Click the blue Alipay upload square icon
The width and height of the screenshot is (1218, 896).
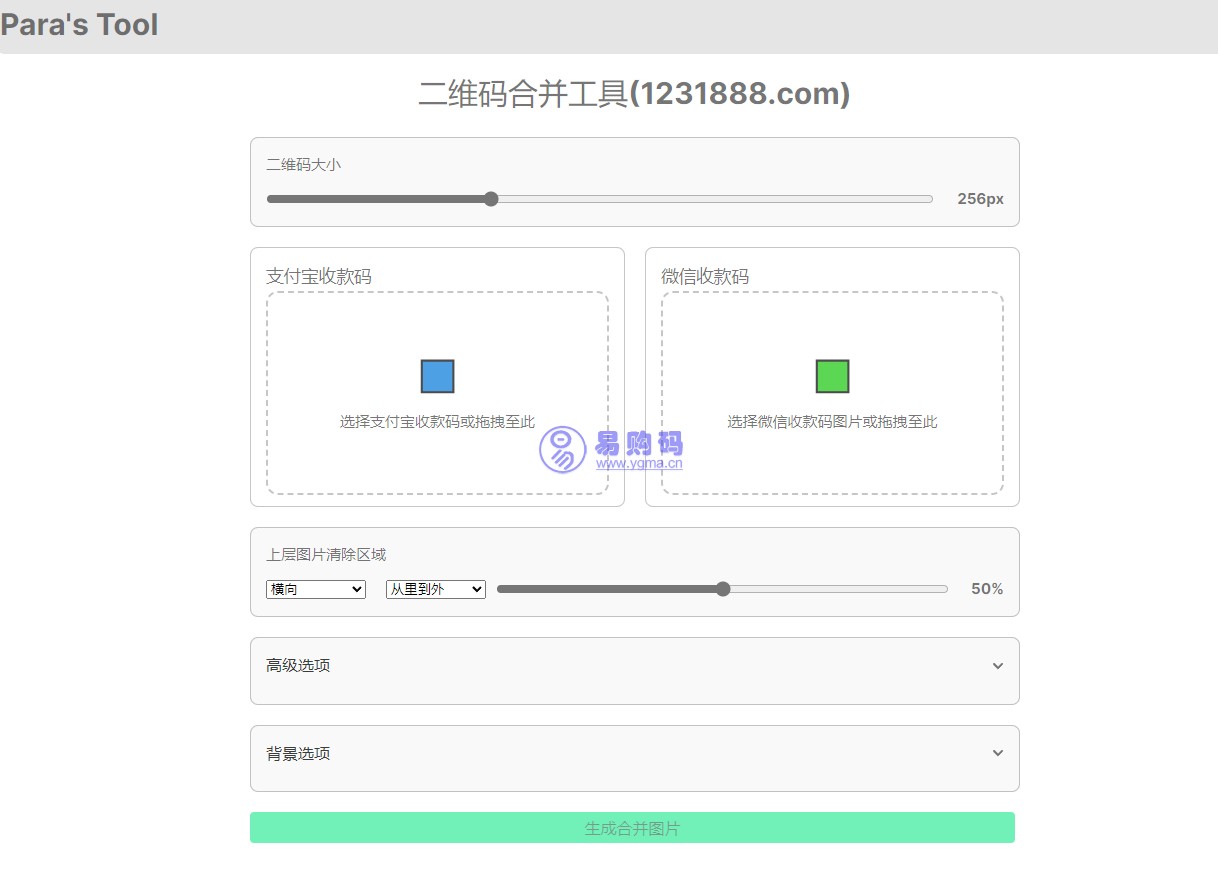pos(437,377)
